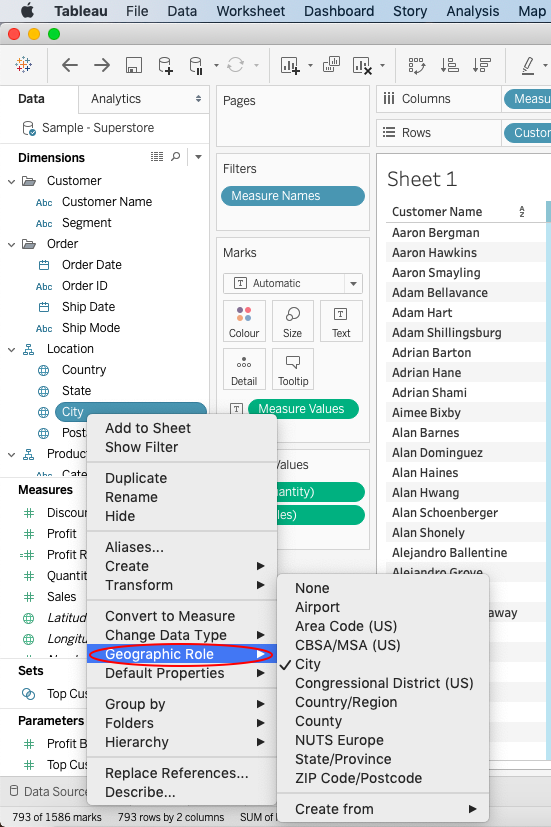Viewport: 551px width, 827px height.
Task: Select Country/Region geographic role
Action: [346, 702]
